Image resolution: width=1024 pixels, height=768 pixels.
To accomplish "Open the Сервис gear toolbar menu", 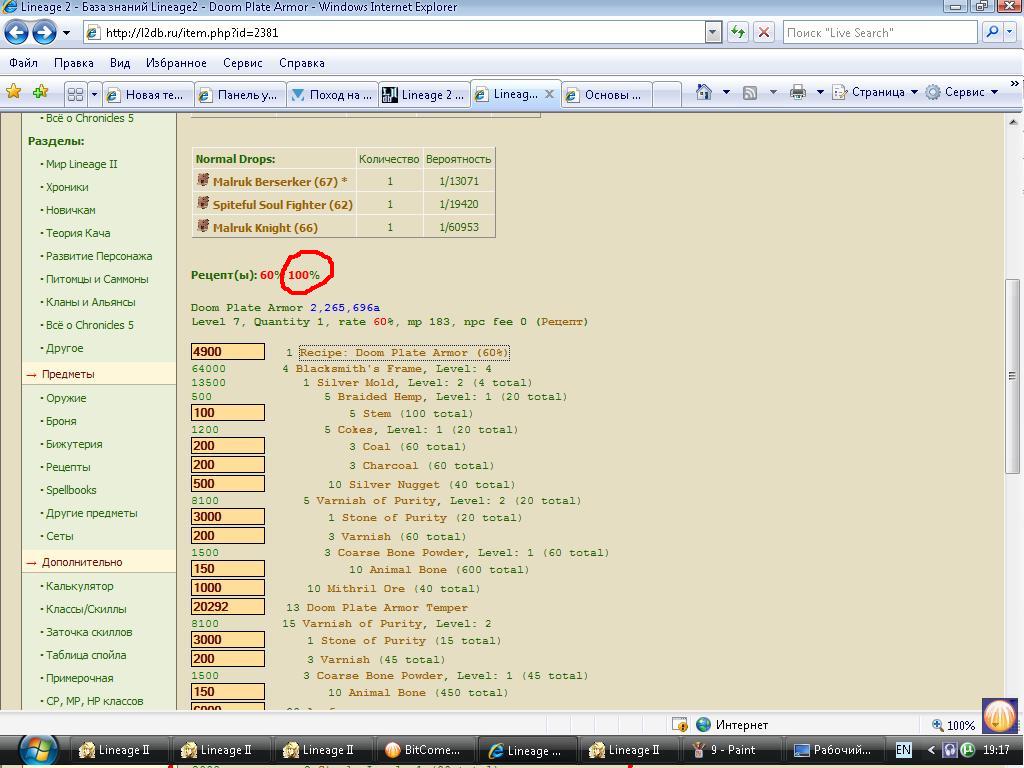I will (x=962, y=92).
